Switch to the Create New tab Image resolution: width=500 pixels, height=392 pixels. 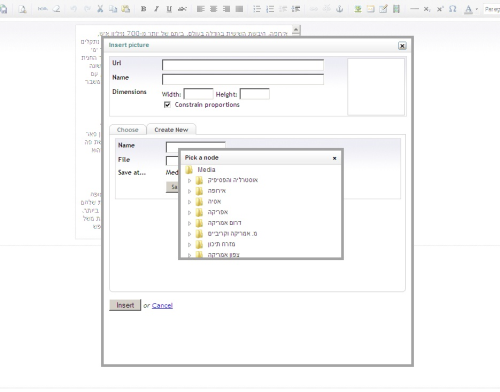pos(171,130)
